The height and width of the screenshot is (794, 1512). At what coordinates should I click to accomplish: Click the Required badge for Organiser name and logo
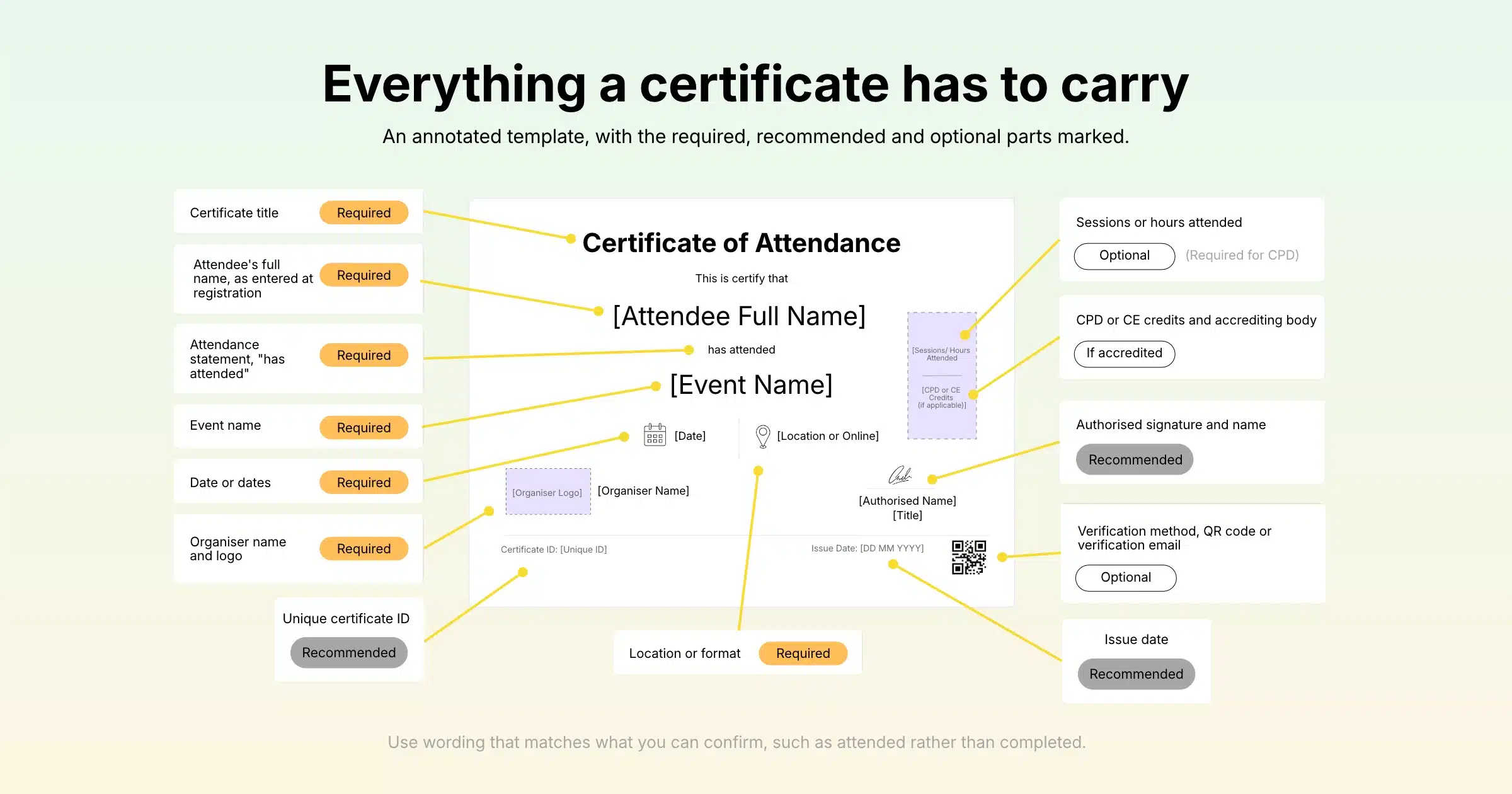(364, 549)
